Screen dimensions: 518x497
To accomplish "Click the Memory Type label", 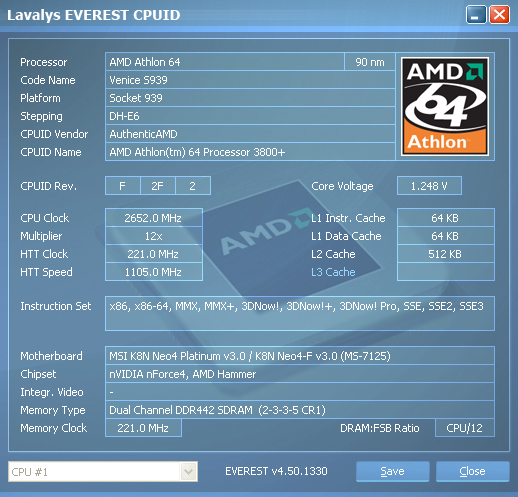I will (53, 410).
